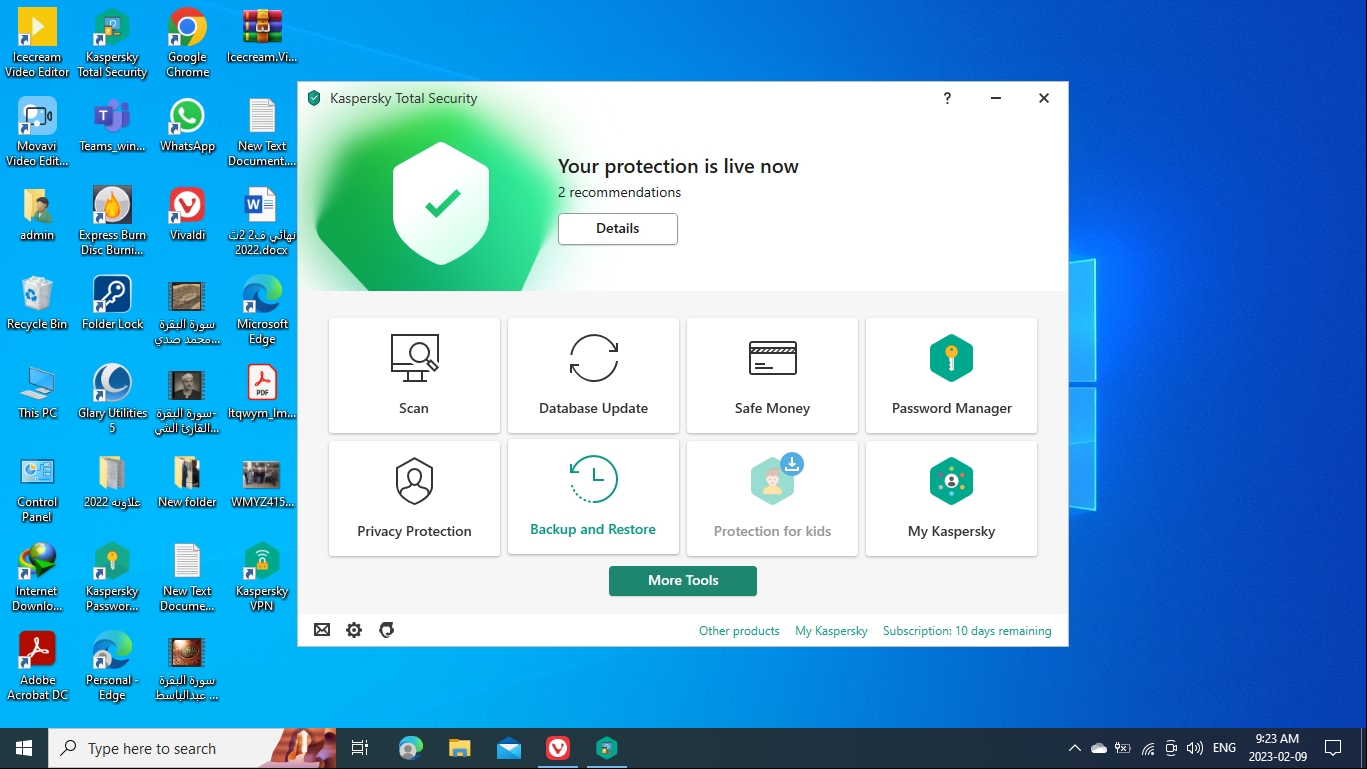Open the My Kaspersky tile
The image size is (1367, 769).
(x=951, y=498)
